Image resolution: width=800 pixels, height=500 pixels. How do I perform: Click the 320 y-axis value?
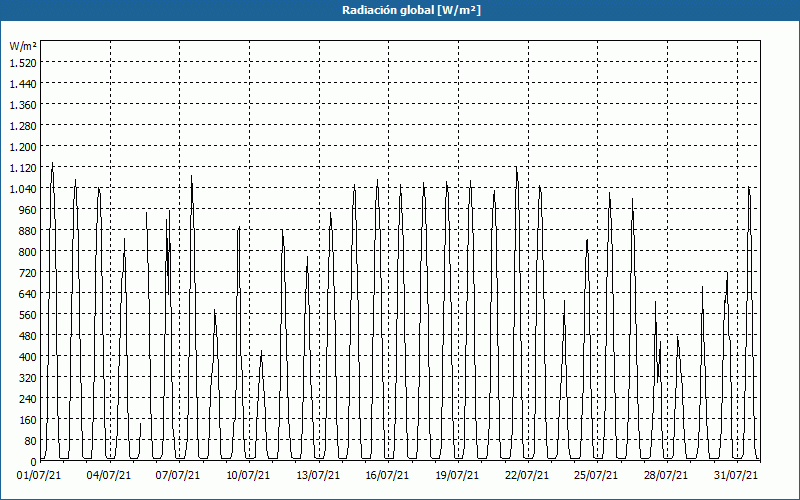click(28, 378)
